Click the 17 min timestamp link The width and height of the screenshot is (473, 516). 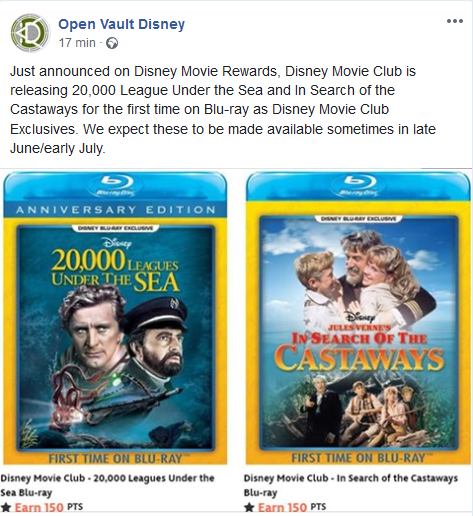[x=77, y=43]
